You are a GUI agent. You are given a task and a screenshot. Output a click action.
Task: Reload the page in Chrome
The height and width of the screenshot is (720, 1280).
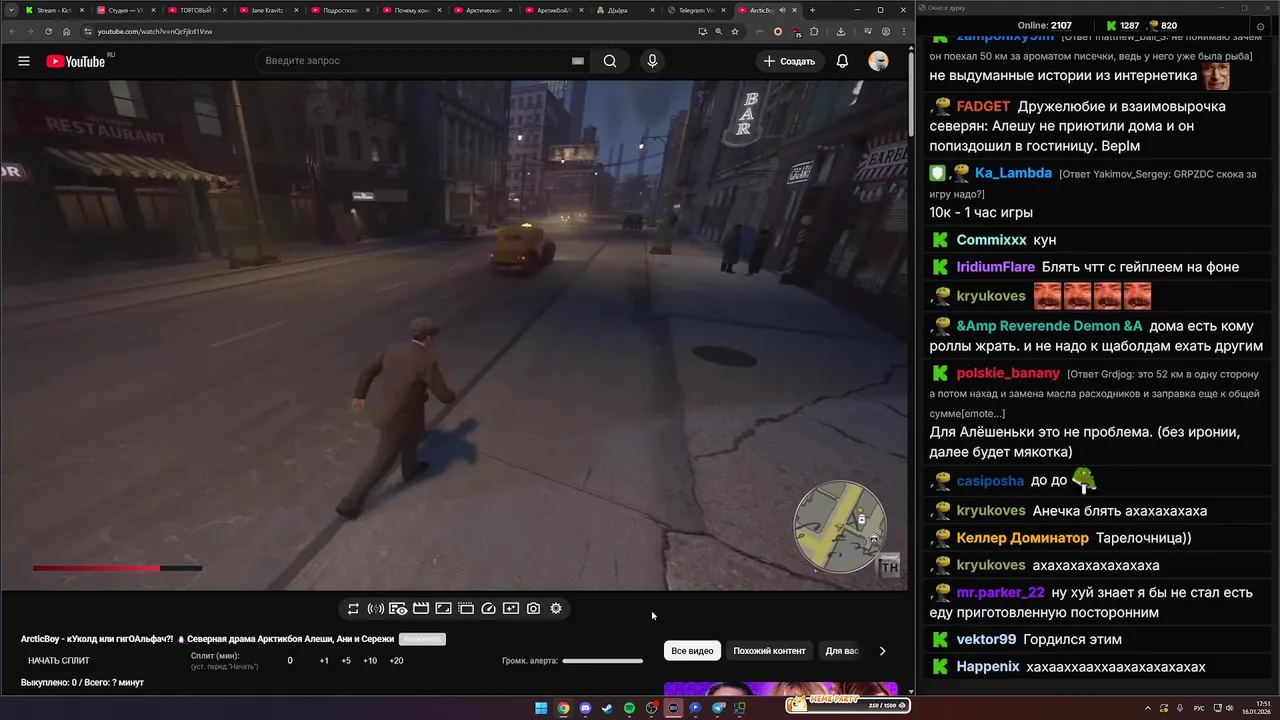click(x=48, y=31)
